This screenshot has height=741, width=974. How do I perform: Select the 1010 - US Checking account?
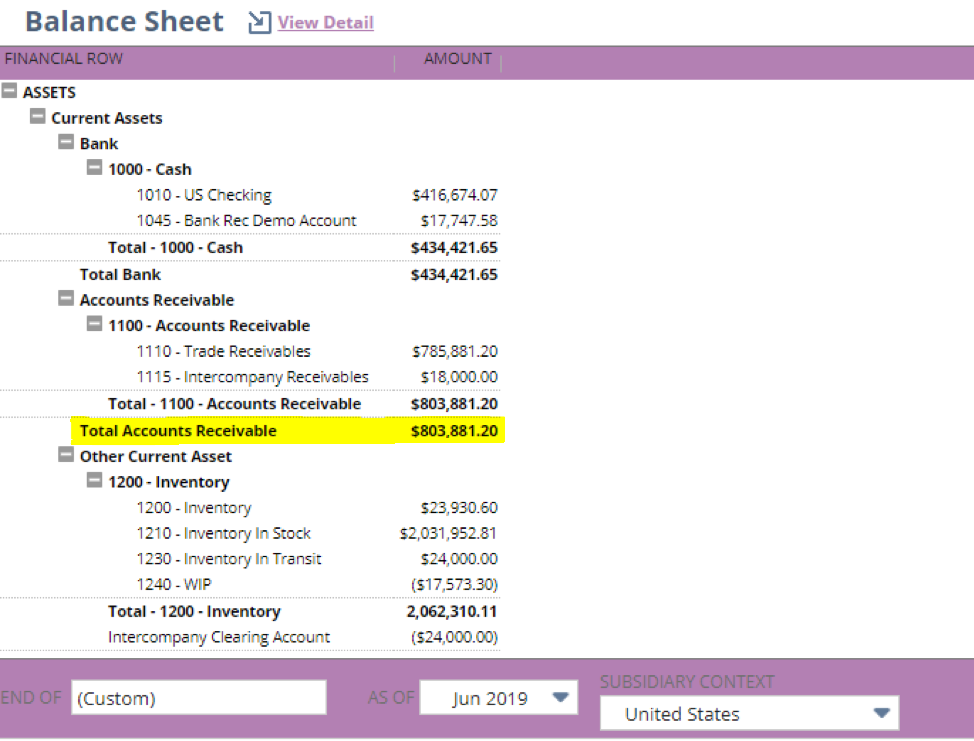coord(205,194)
